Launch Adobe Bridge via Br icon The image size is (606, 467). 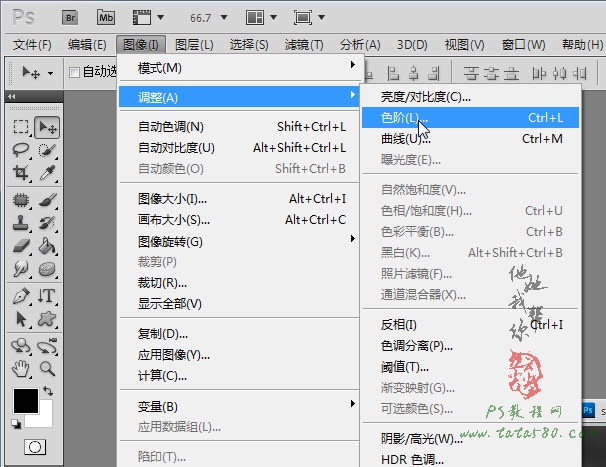pos(70,18)
